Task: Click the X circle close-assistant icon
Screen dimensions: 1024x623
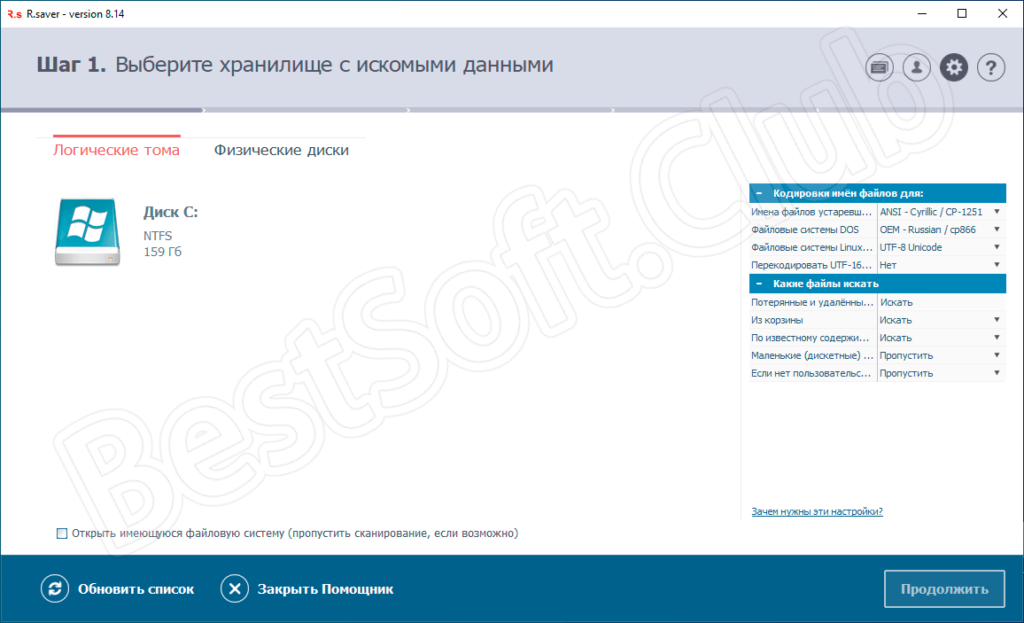Action: [234, 589]
